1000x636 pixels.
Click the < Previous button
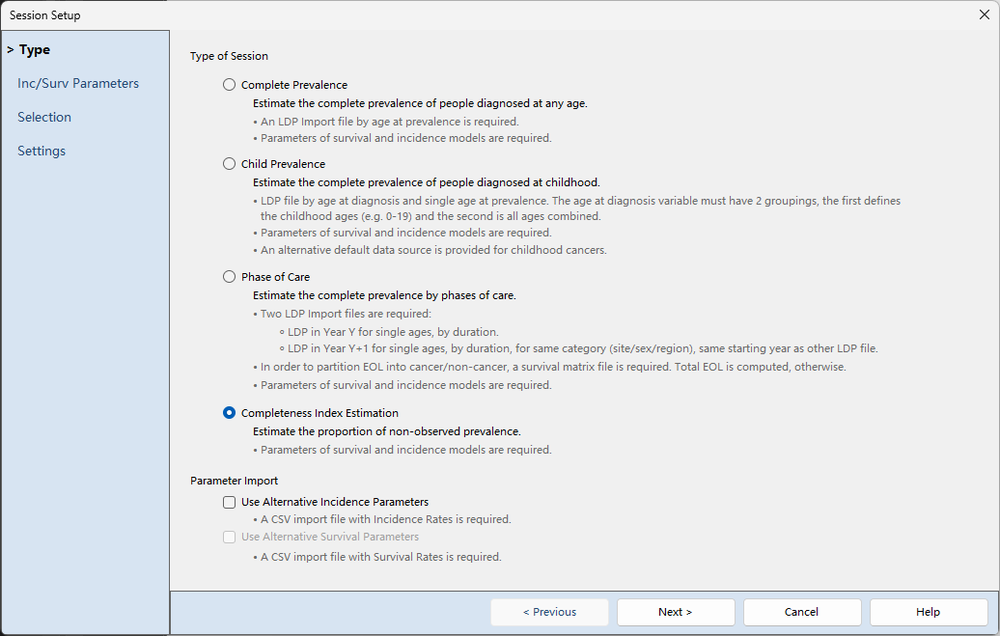549,612
